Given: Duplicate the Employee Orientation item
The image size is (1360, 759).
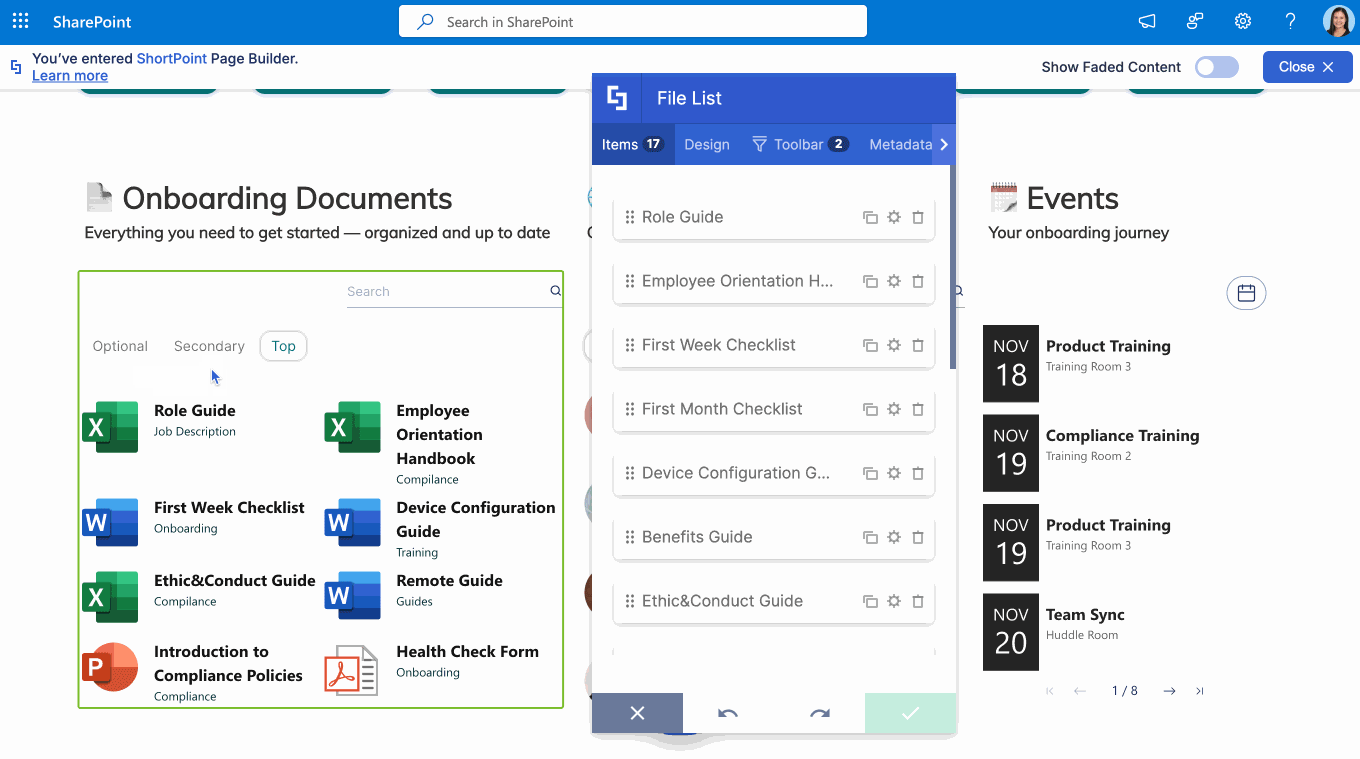Looking at the screenshot, I should (870, 281).
